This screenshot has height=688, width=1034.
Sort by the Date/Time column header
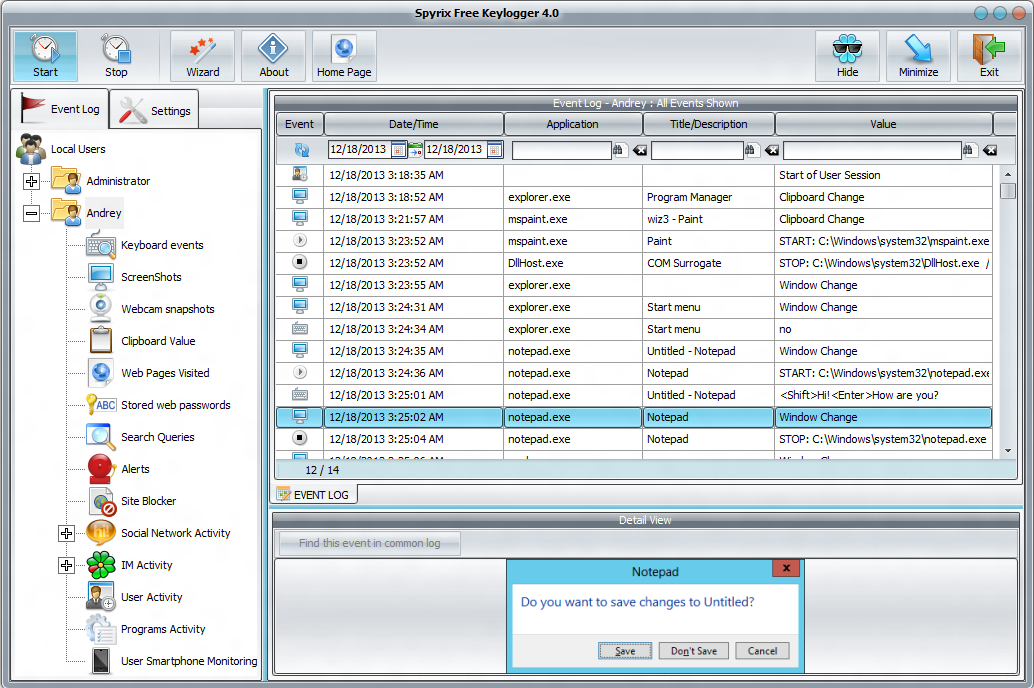click(413, 124)
